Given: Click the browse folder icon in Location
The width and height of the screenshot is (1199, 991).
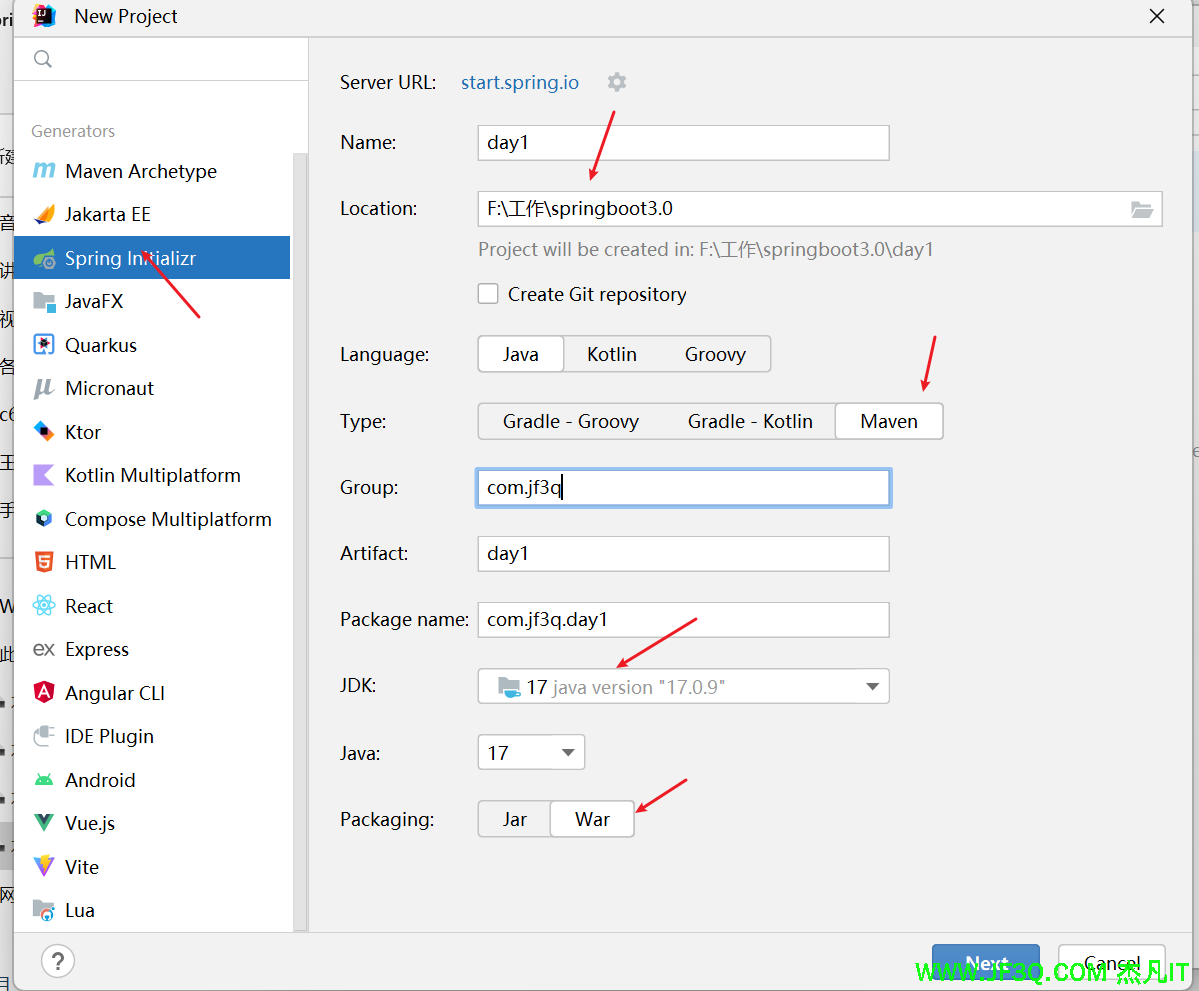Looking at the screenshot, I should (1141, 209).
